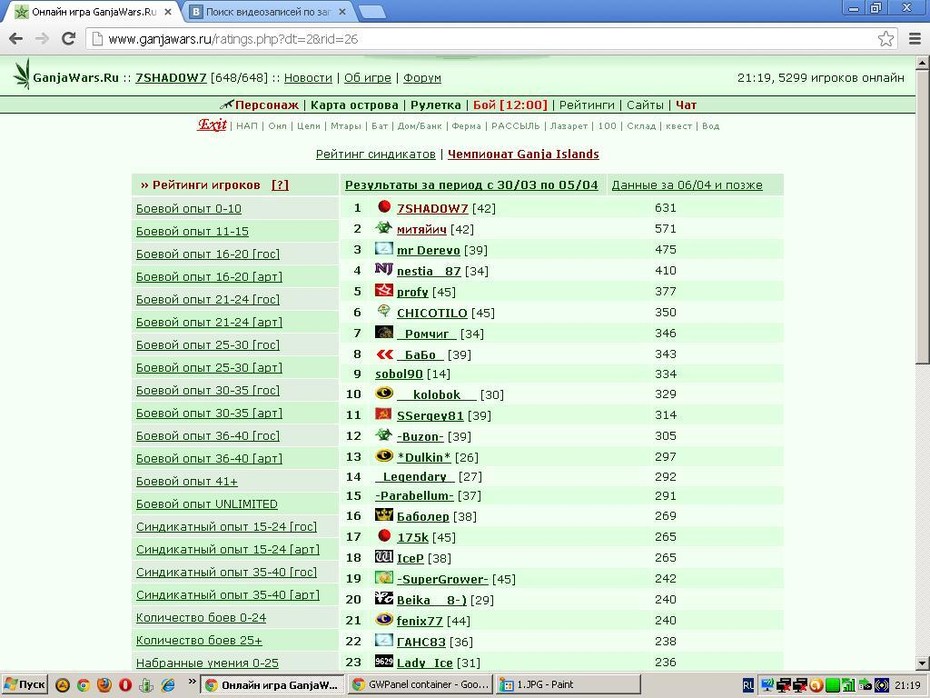
Task: Open Рейтинг синдикатов link
Action: [x=375, y=154]
